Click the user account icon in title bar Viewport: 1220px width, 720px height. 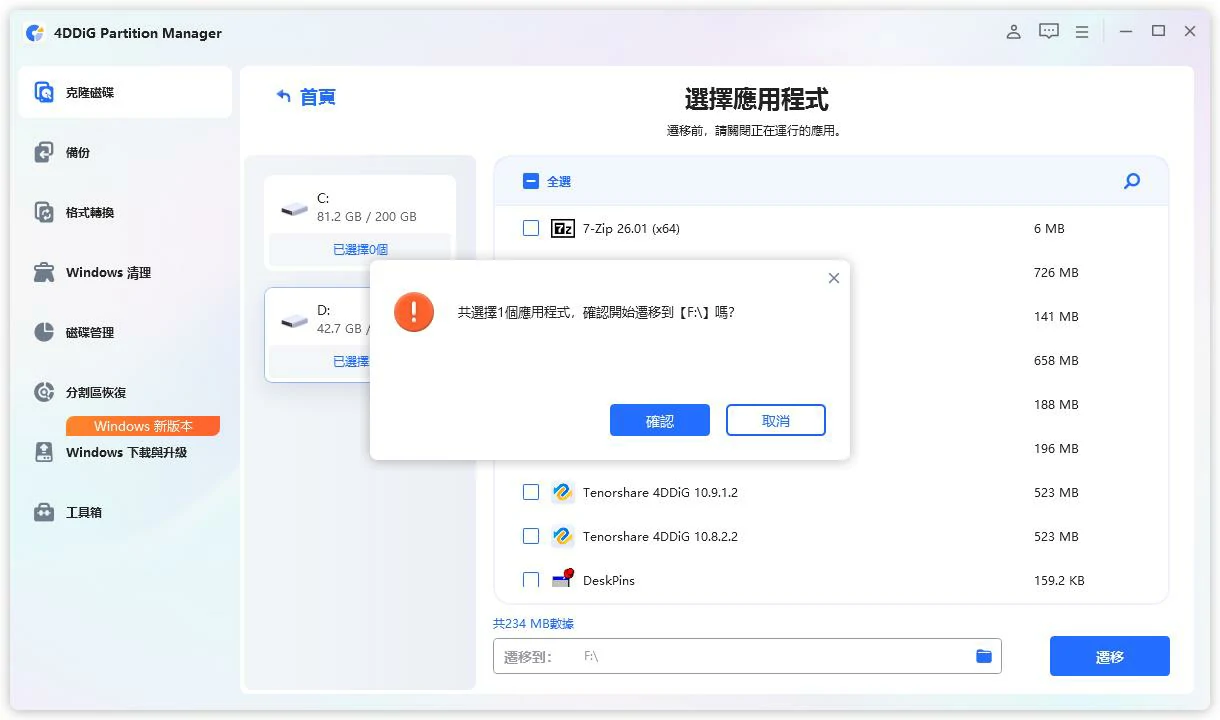1013,32
